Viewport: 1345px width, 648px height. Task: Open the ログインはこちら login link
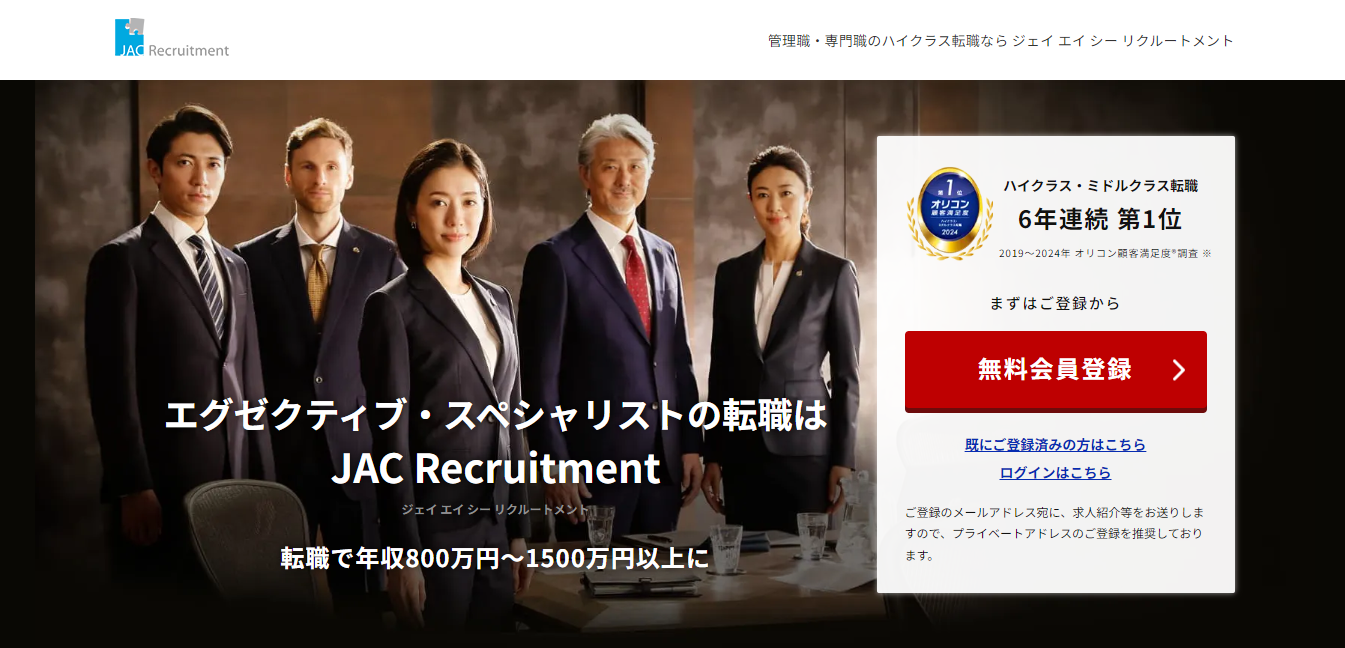coord(1055,473)
